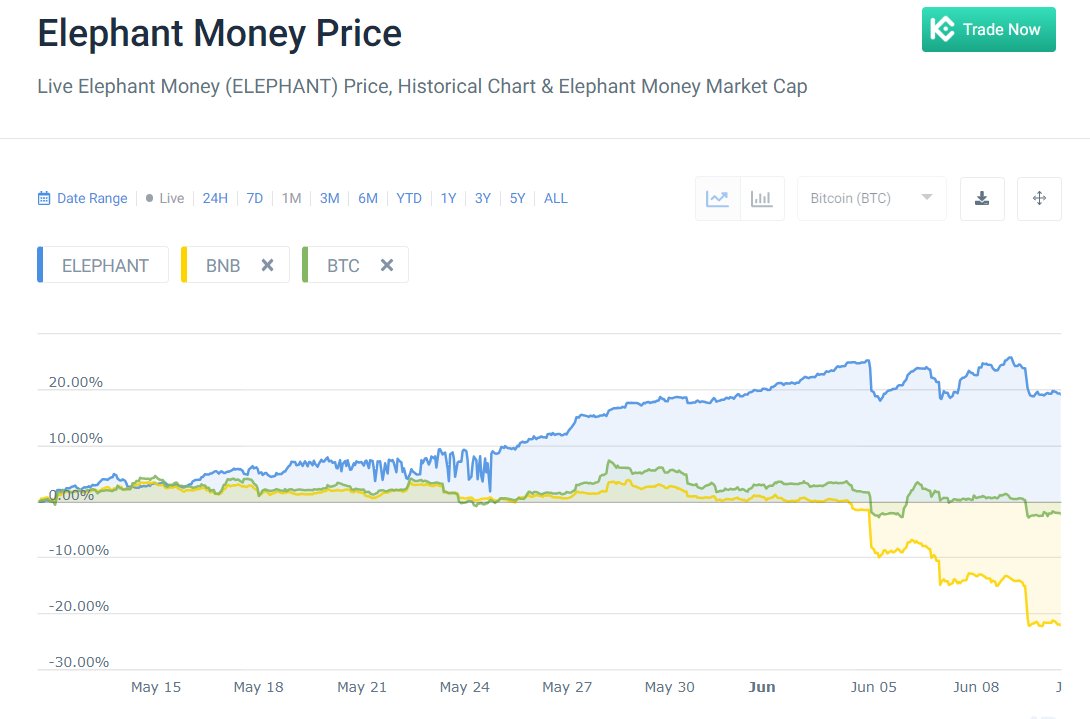Toggle the ELEPHANT series legend

(103, 265)
